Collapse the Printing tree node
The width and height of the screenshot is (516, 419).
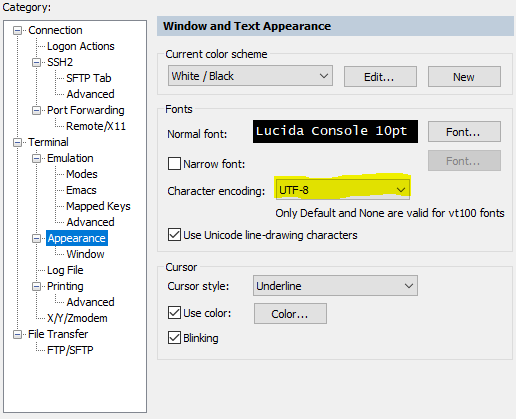pos(36,287)
